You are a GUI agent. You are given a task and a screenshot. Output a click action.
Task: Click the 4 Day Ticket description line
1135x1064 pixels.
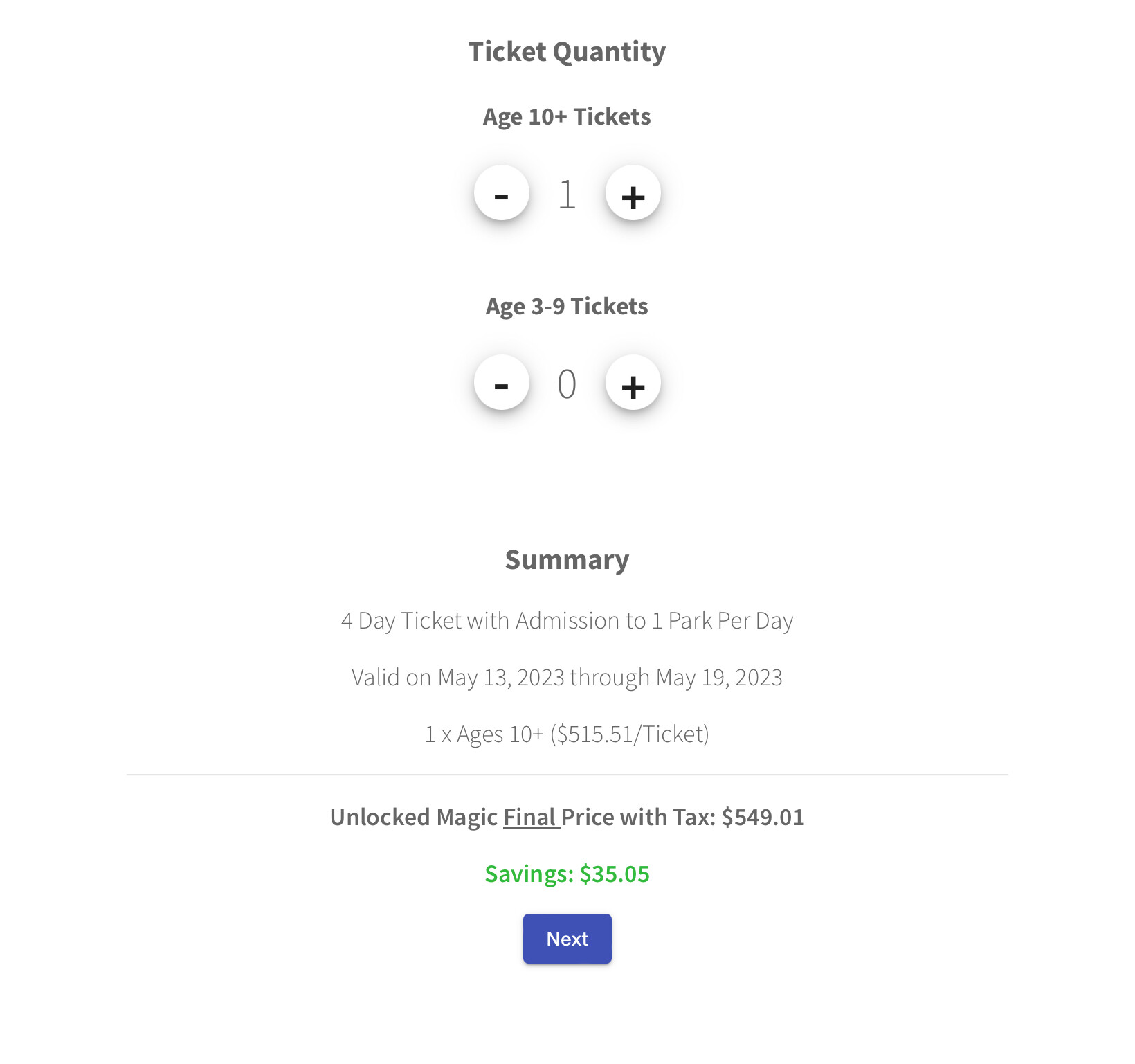pos(567,621)
